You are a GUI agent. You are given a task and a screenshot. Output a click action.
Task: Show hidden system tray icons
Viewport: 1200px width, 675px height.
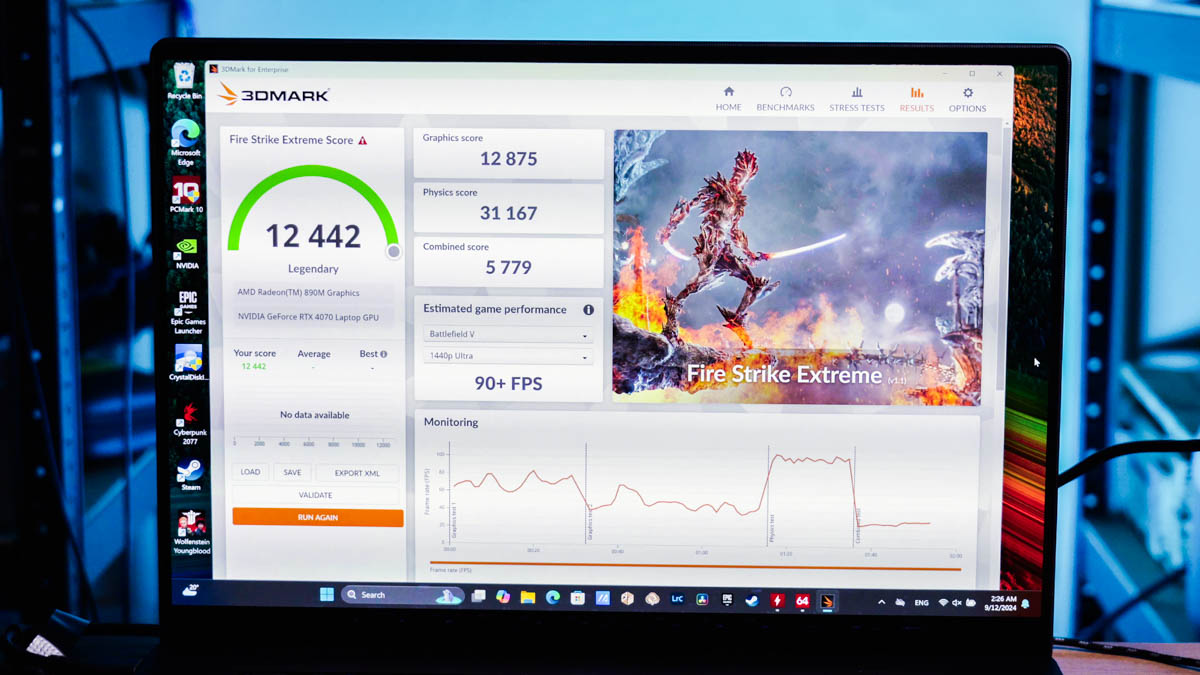(x=881, y=602)
